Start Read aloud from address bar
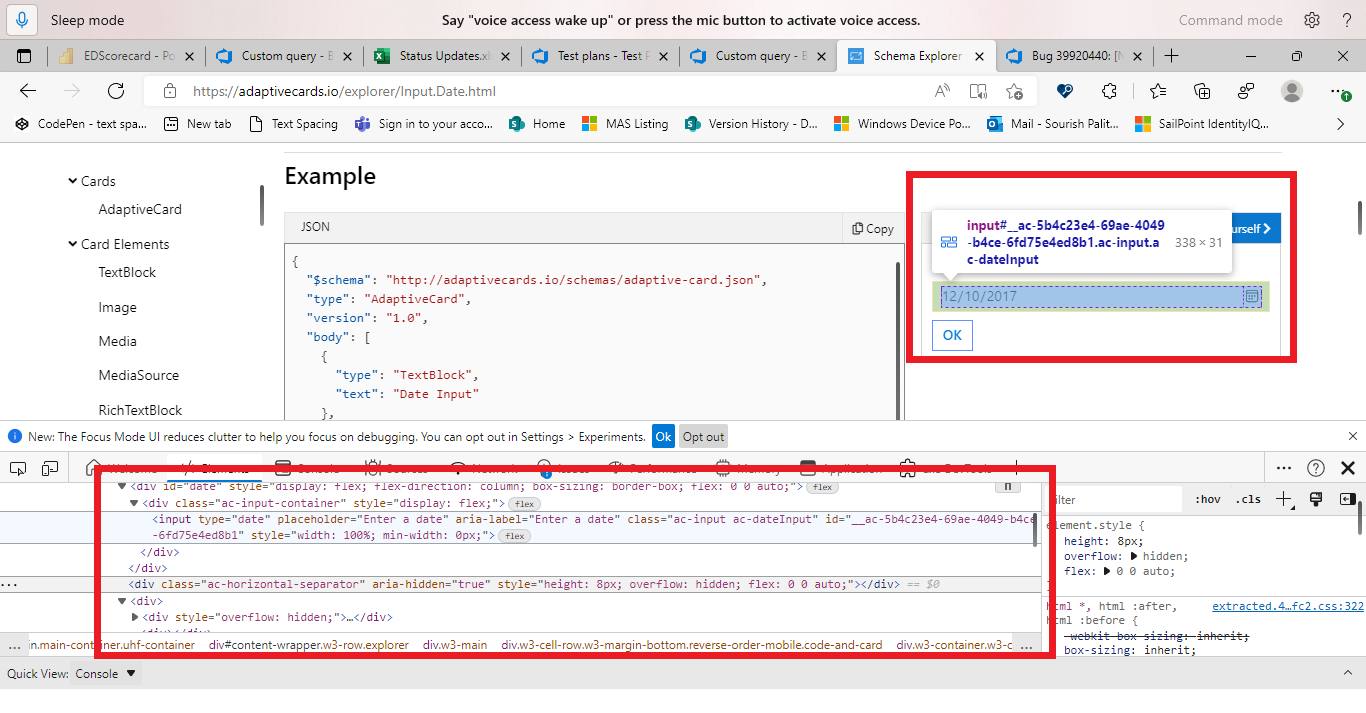Image resolution: width=1366 pixels, height=713 pixels. click(942, 91)
